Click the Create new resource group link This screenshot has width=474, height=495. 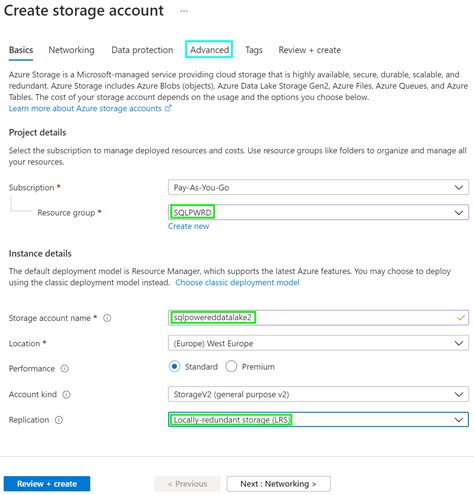[x=188, y=226]
